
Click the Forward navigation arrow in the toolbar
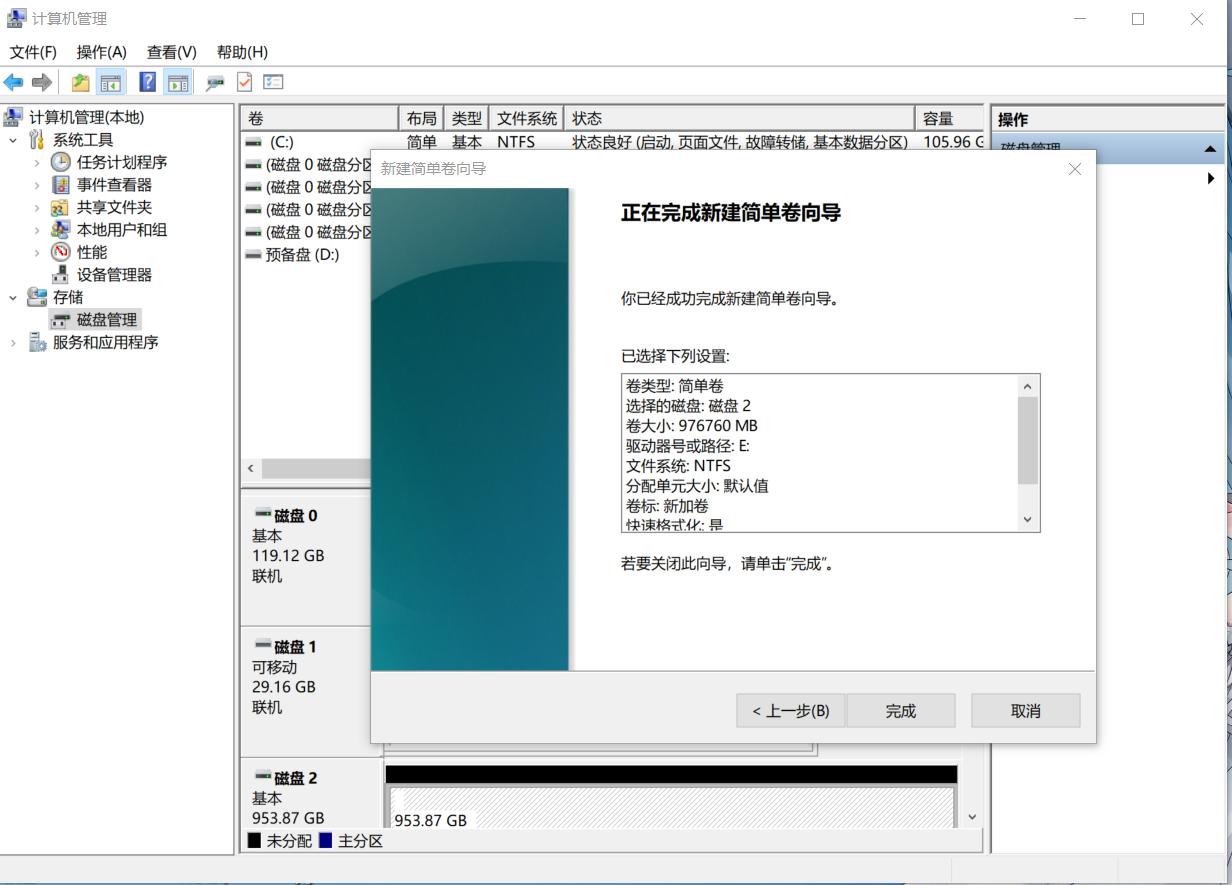point(41,82)
